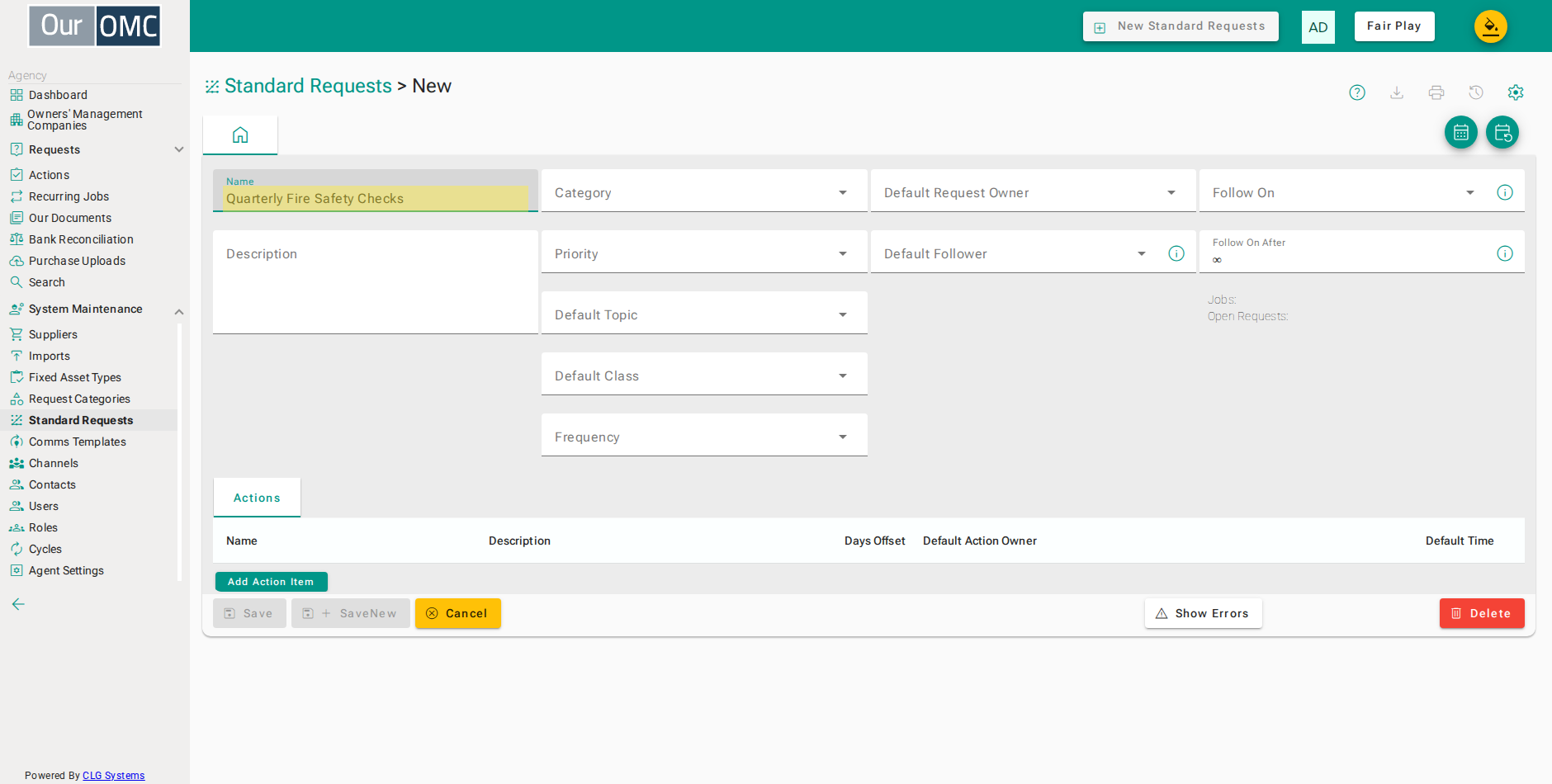Open the history clock icon

coord(1476,92)
